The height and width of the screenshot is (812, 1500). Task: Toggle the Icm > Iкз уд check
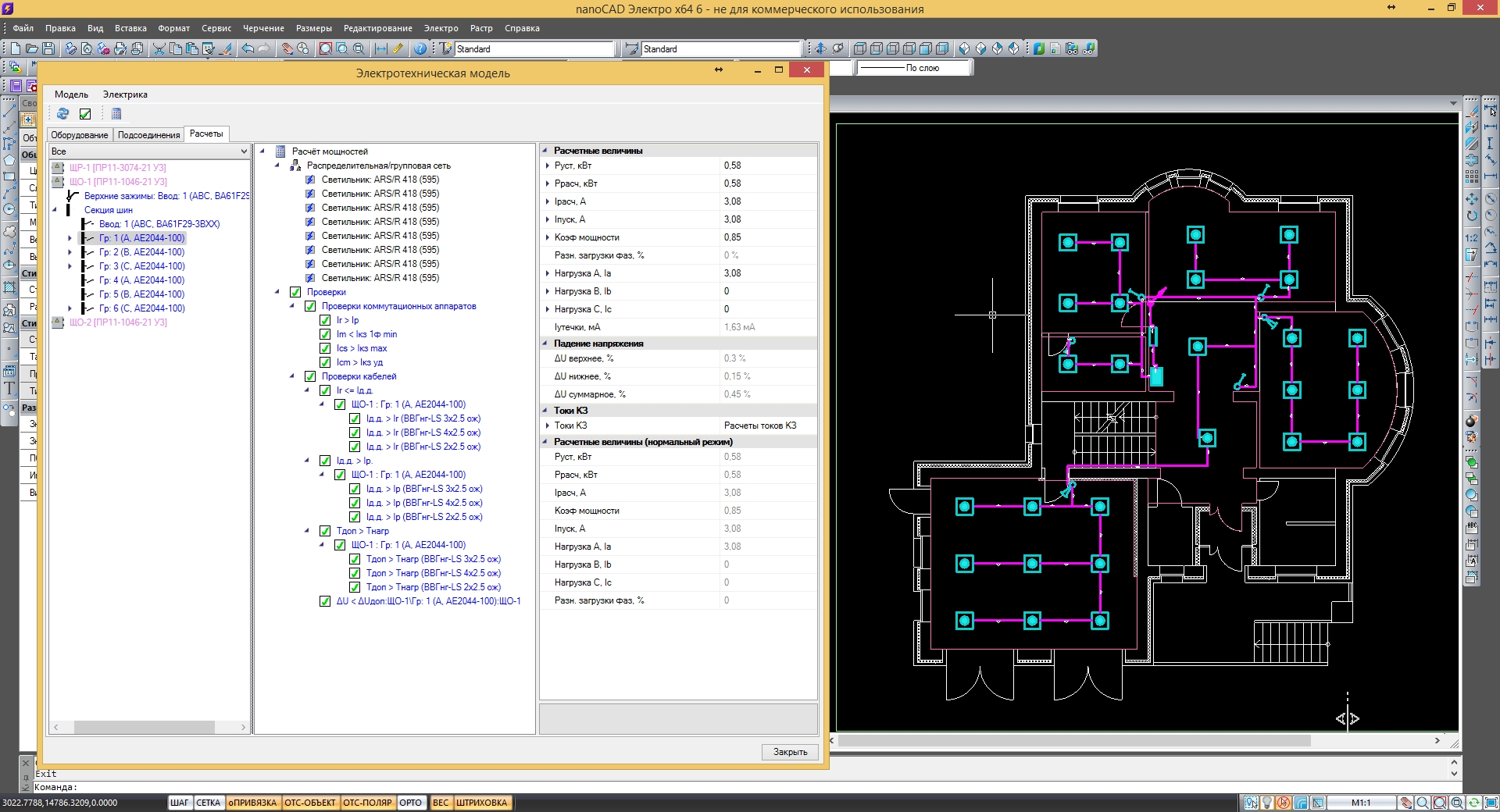pyautogui.click(x=325, y=362)
